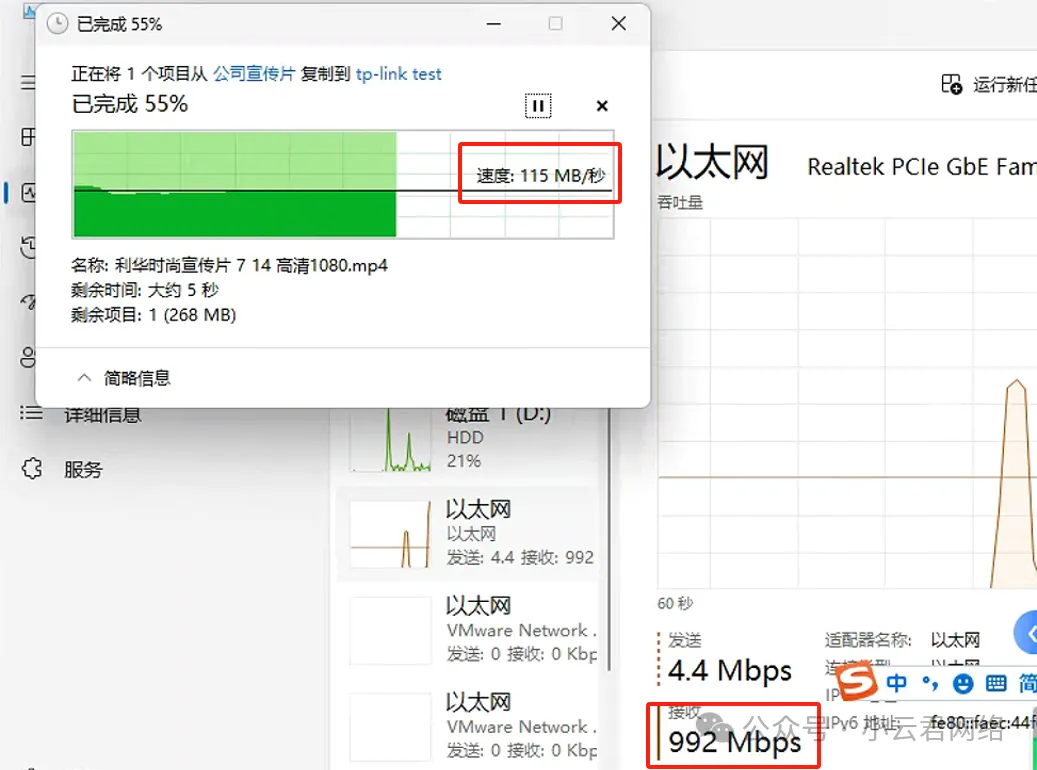Click the Details list icon in sidebar
Screen dimensions: 1037x770
[x=32, y=413]
